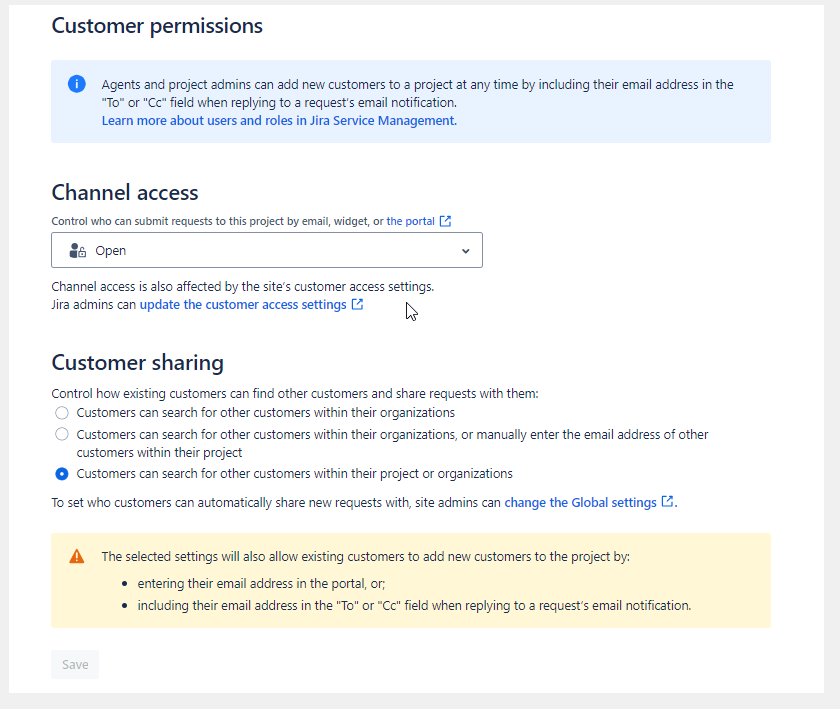
Task: Click the external link icon beside the portal
Action: (x=445, y=221)
